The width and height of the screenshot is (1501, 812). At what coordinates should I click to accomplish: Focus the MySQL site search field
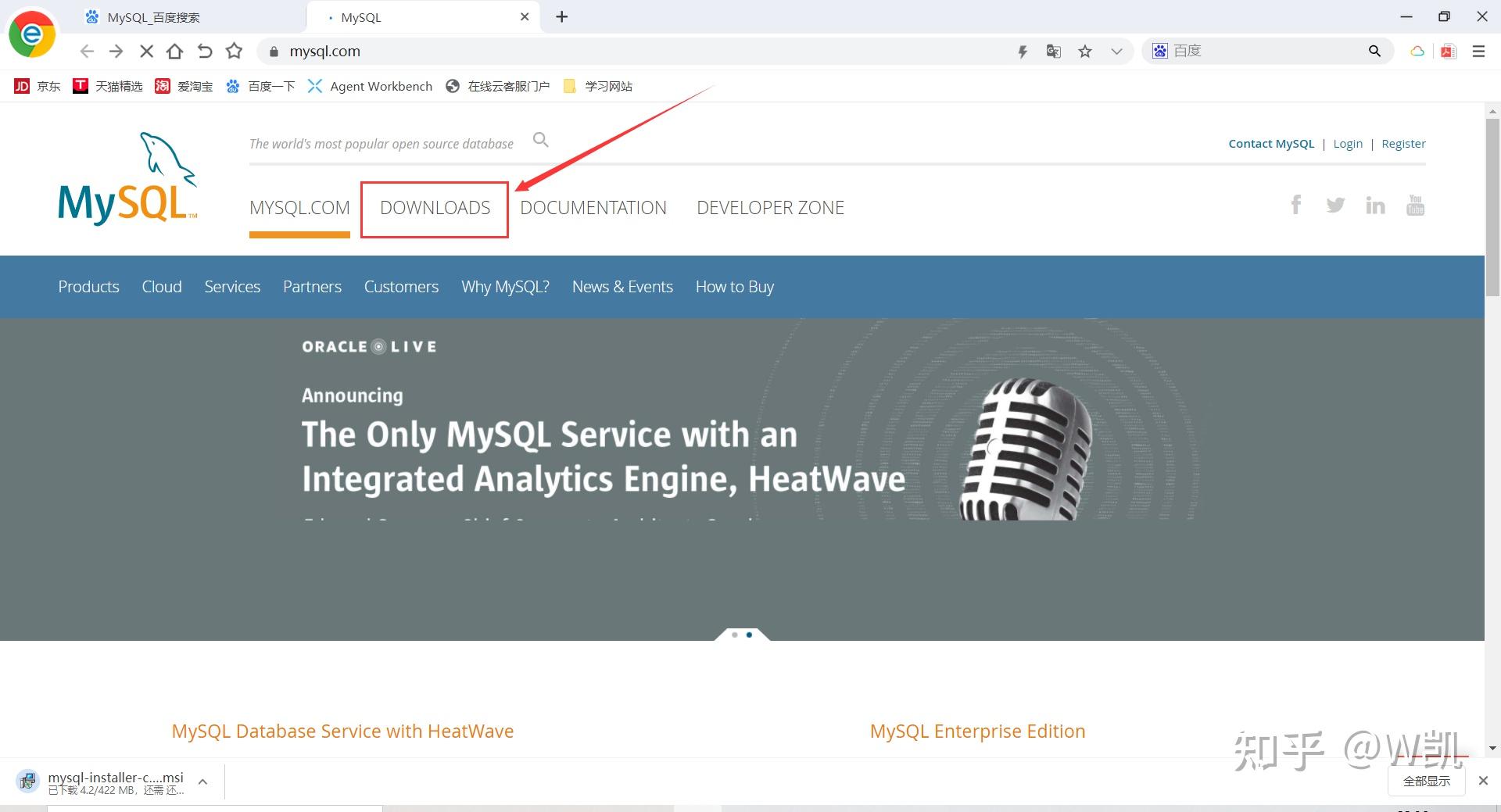[382, 144]
